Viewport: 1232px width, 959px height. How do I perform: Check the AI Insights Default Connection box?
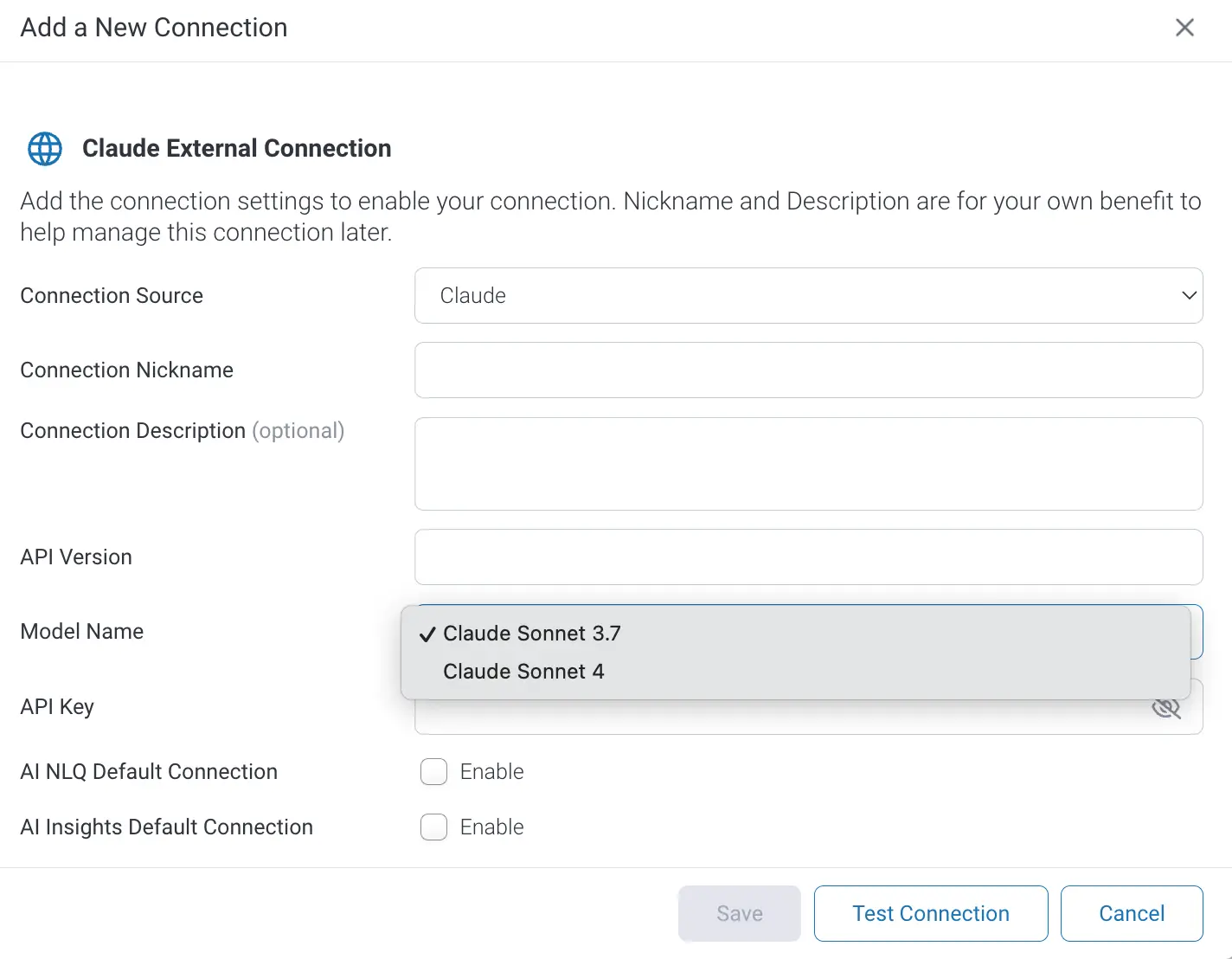point(433,827)
